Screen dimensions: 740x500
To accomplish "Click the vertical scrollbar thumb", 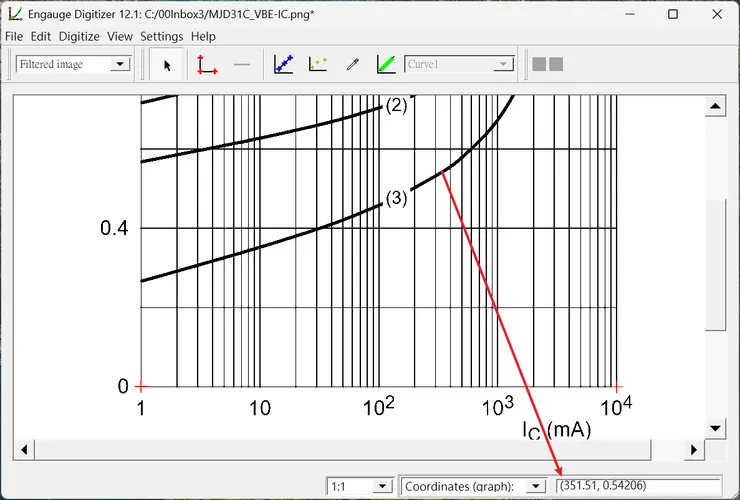I will [715, 264].
